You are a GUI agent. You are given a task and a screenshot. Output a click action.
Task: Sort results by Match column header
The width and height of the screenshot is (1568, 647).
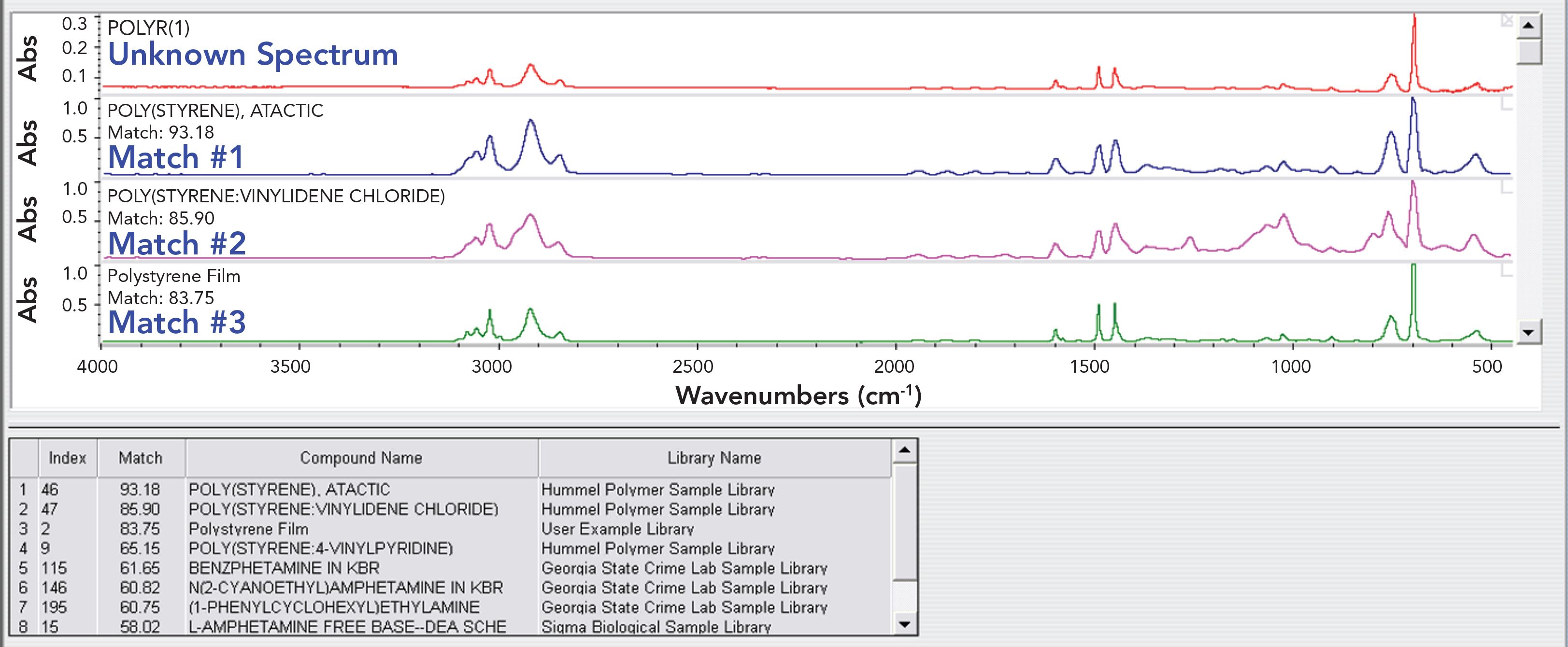[141, 458]
